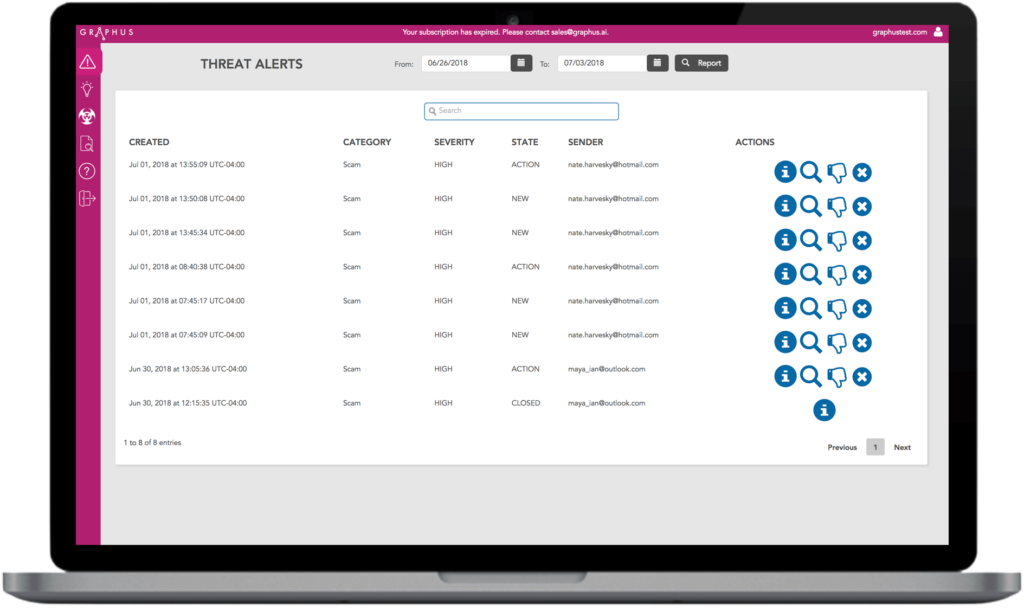Open the To date calendar picker

coord(658,63)
